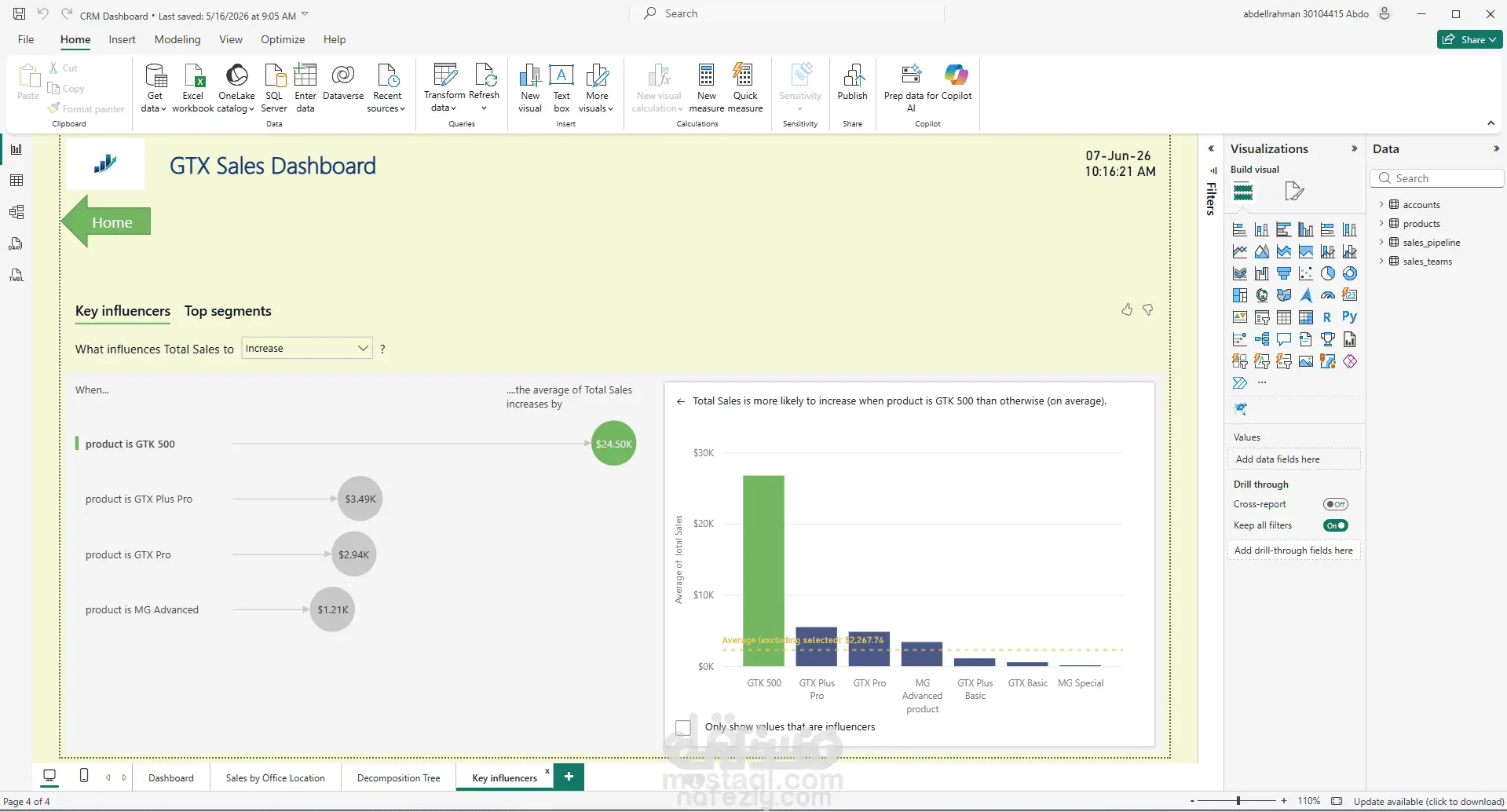Insert a Text box from ribbon
The width and height of the screenshot is (1507, 812).
[x=561, y=88]
